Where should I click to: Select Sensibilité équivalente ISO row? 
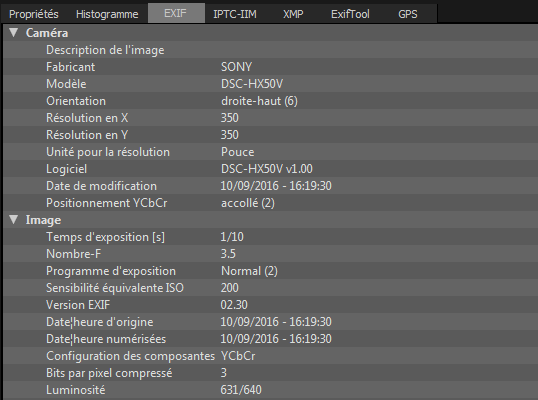pos(270,288)
